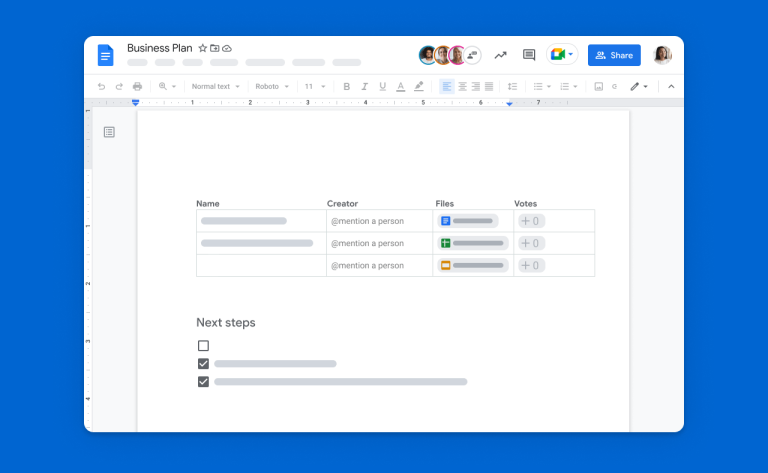Open the activity trend icon
The image size is (768, 473).
click(500, 55)
